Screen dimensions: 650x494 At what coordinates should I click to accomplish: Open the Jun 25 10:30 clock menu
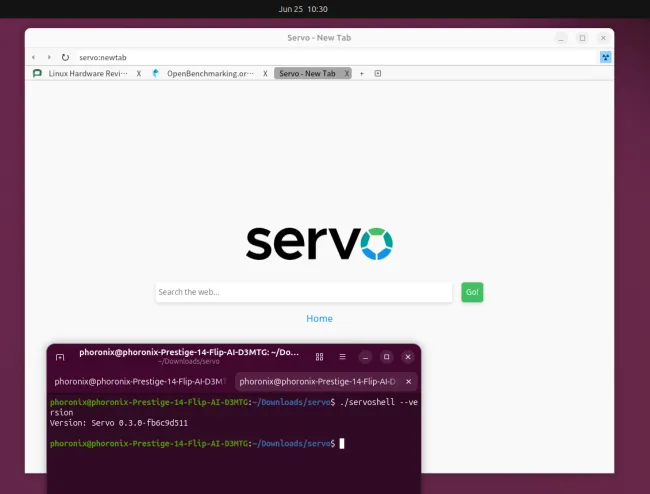click(x=303, y=9)
